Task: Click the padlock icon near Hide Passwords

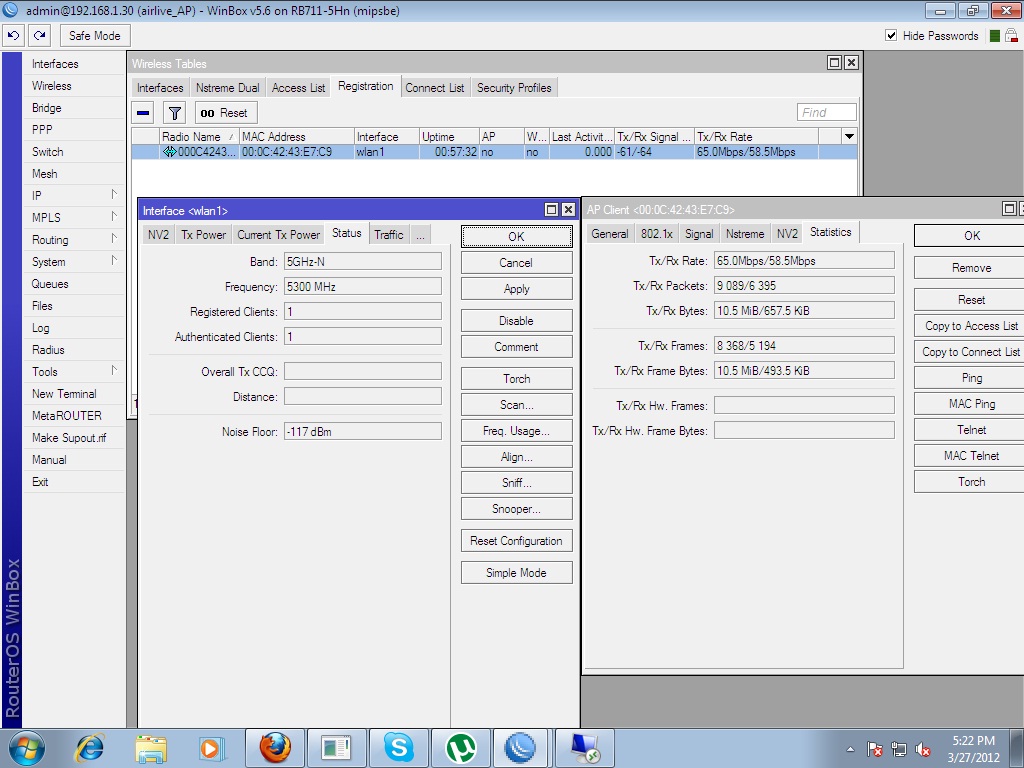Action: [1012, 35]
